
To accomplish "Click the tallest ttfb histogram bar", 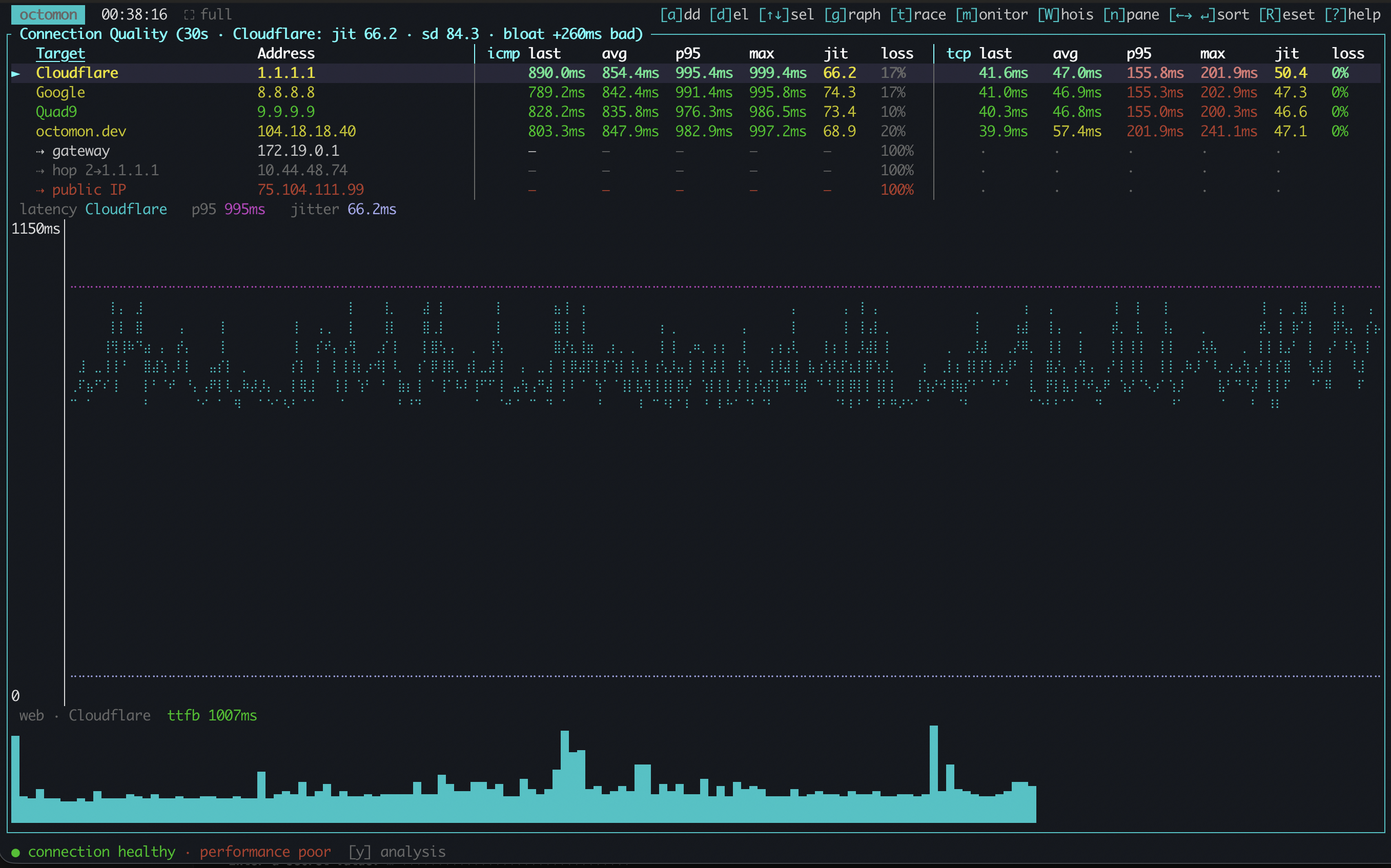I will click(933, 774).
